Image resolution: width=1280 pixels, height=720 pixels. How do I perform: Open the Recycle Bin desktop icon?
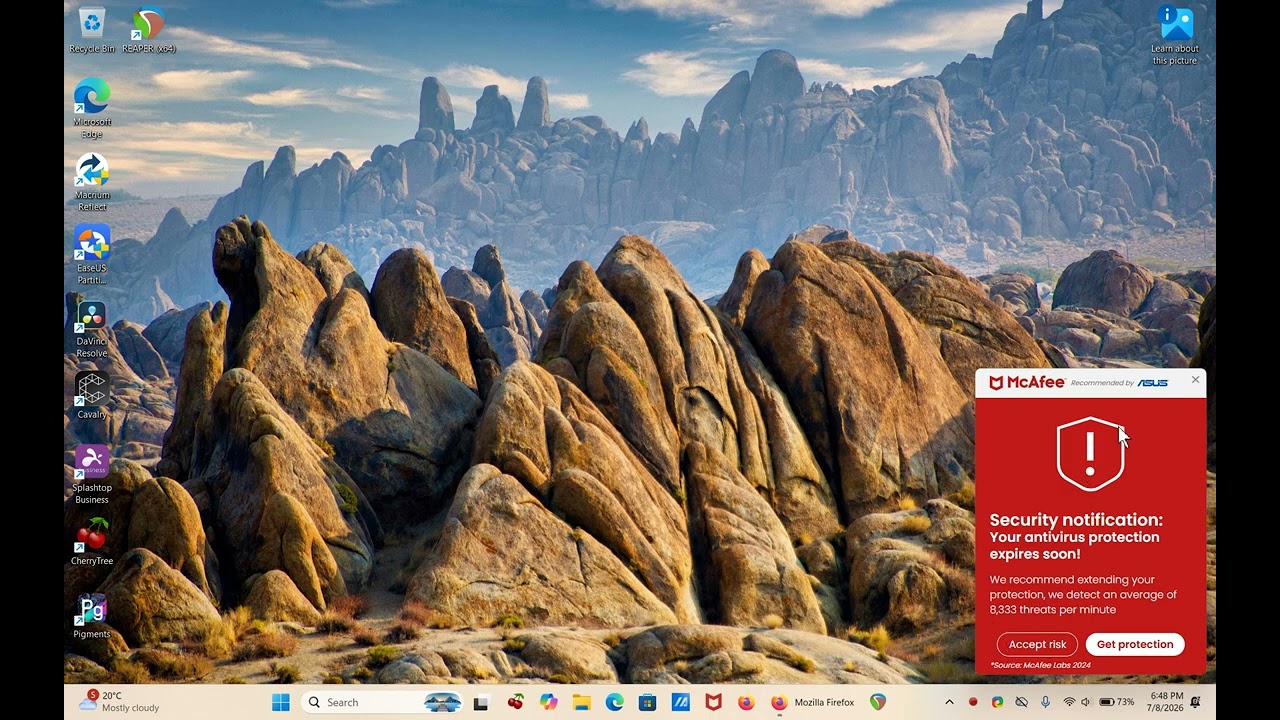point(91,29)
